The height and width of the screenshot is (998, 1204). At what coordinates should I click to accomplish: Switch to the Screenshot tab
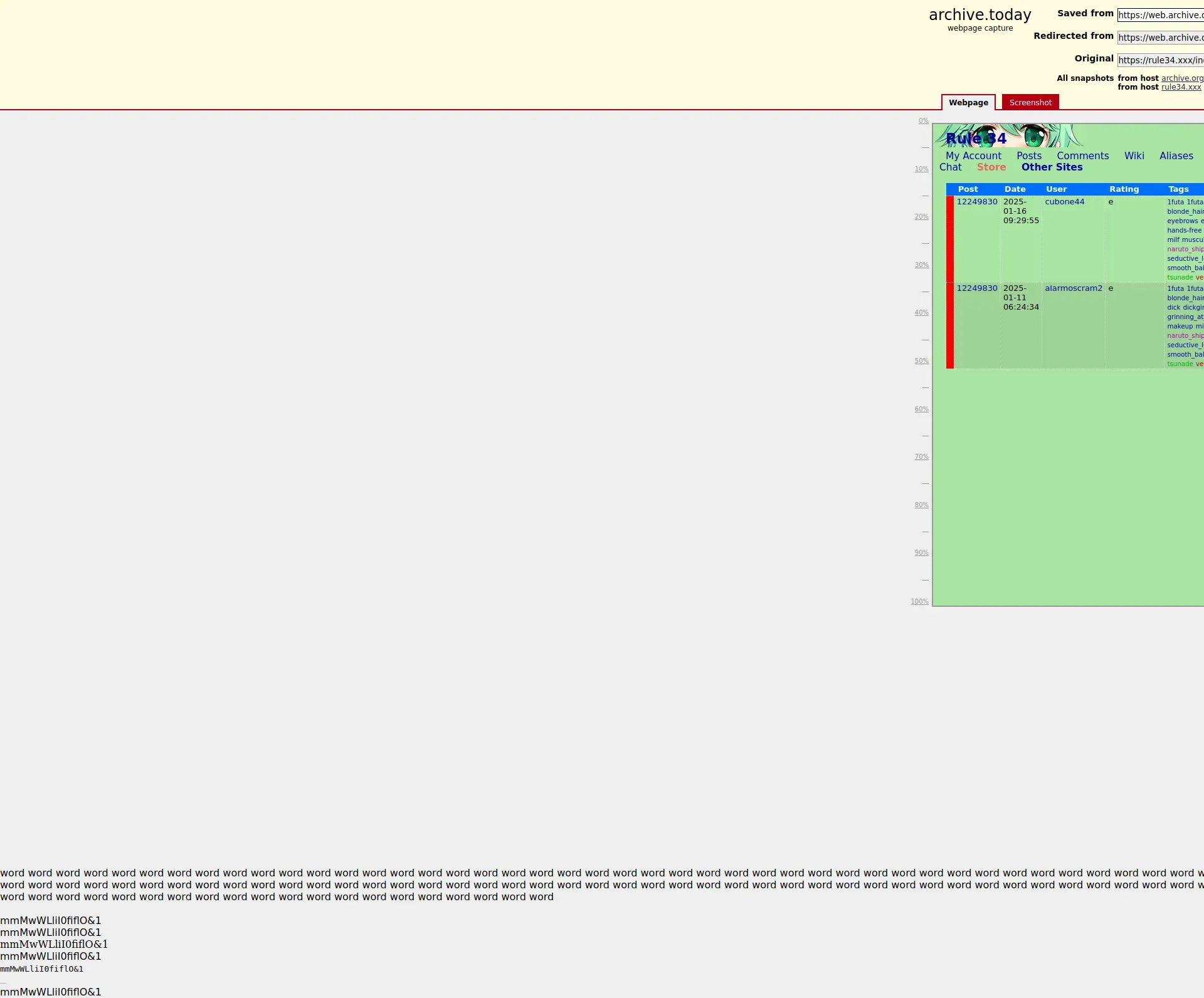(x=1030, y=103)
